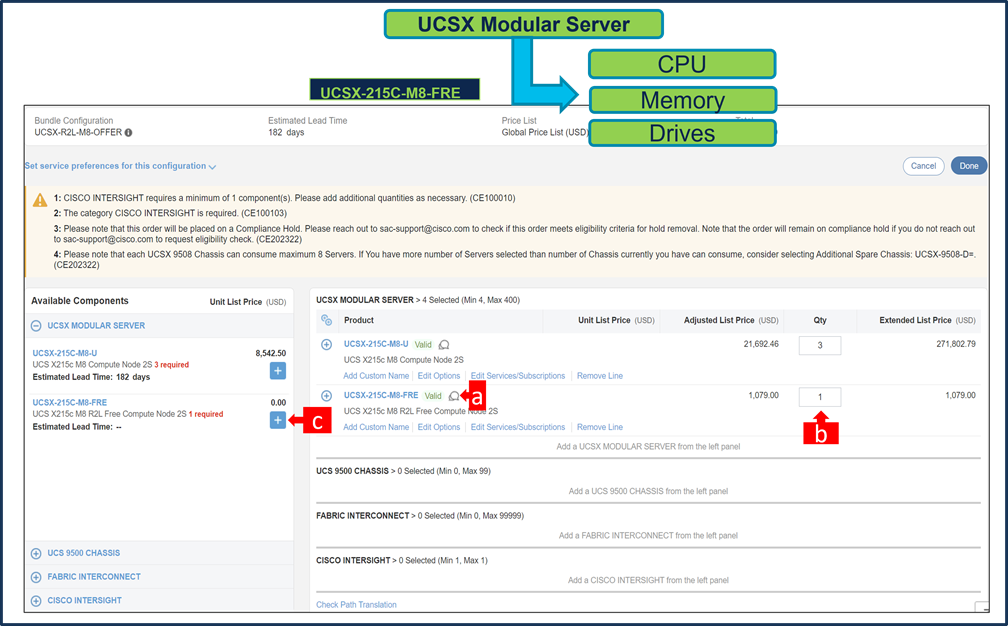Viewport: 1008px width, 626px height.
Task: Click the Qty field showing 3
Action: (820, 345)
